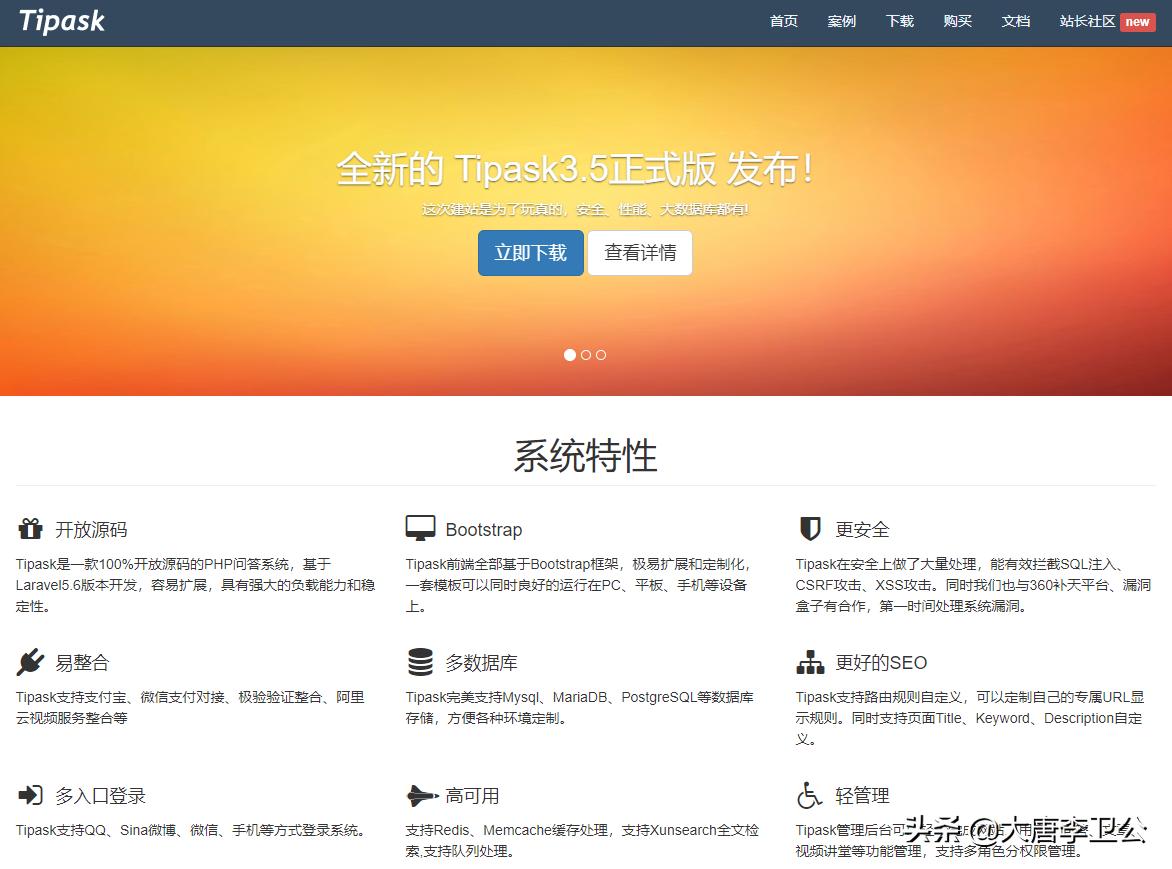Click the banner headline 全新的 Tipask3.5正式版 发布
1172x869 pixels.
[575, 168]
